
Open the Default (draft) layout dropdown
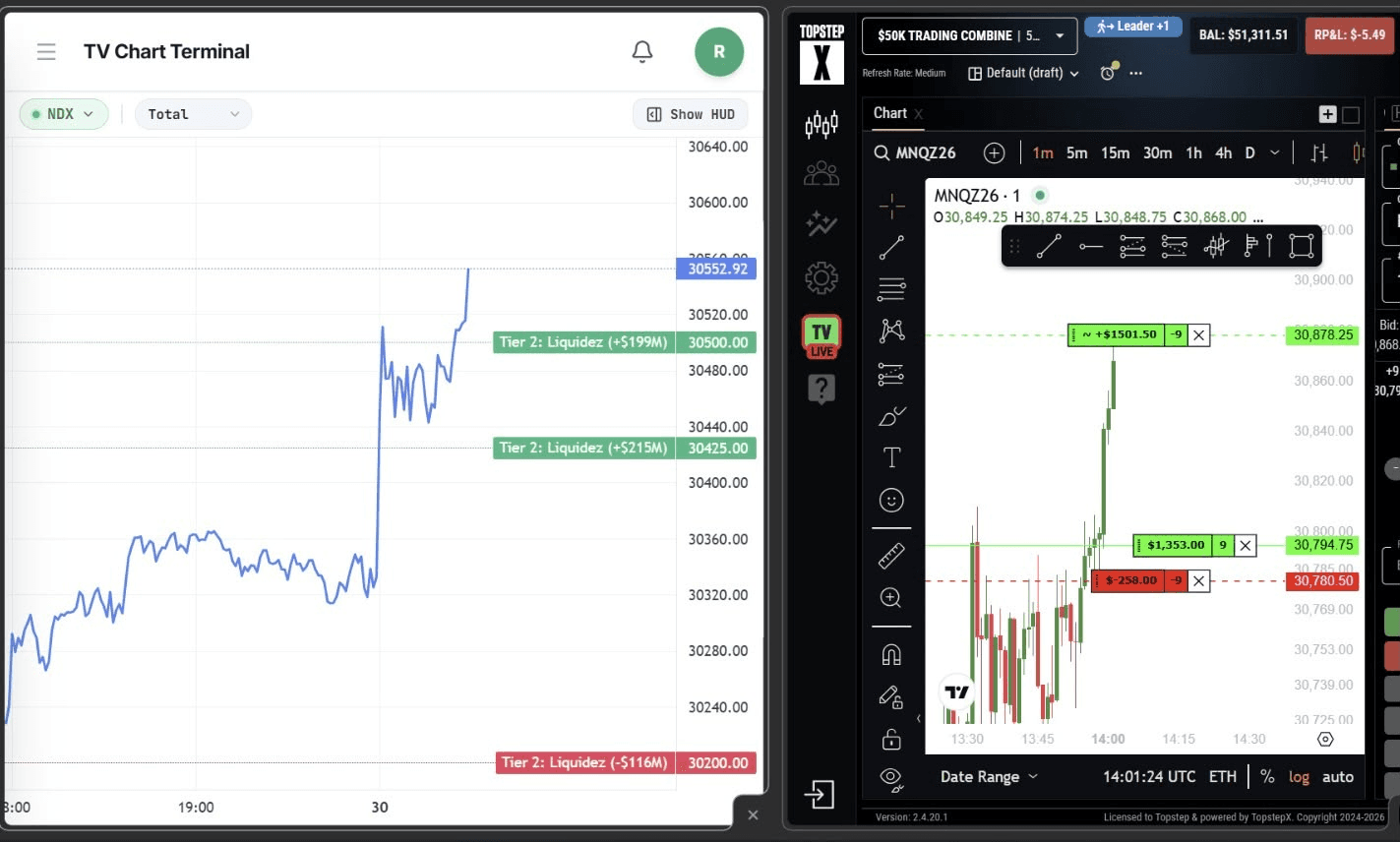[x=1023, y=73]
